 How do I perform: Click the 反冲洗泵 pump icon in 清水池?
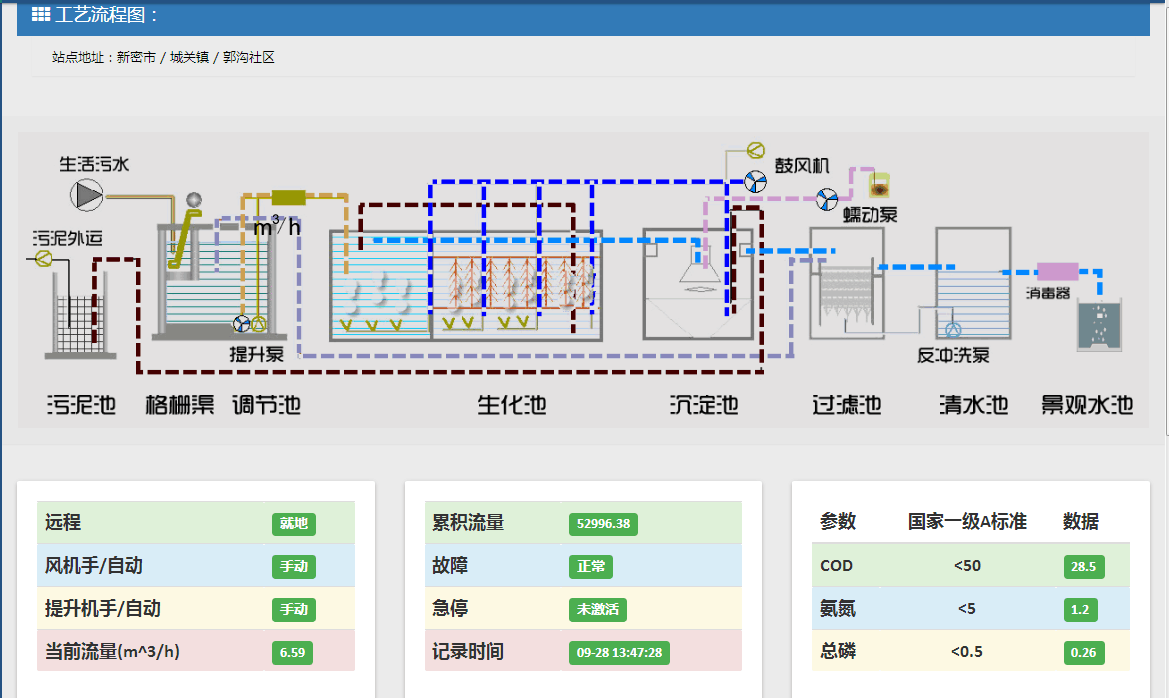[952, 330]
